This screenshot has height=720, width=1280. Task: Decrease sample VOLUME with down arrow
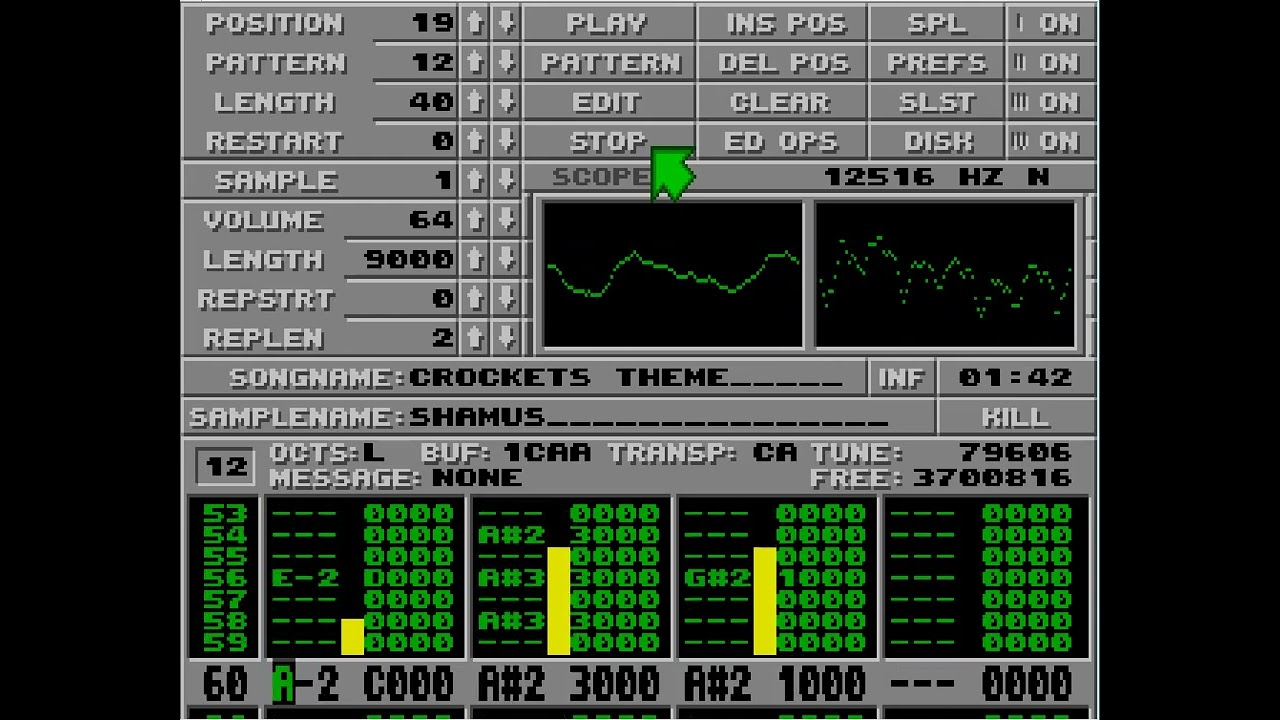click(506, 220)
